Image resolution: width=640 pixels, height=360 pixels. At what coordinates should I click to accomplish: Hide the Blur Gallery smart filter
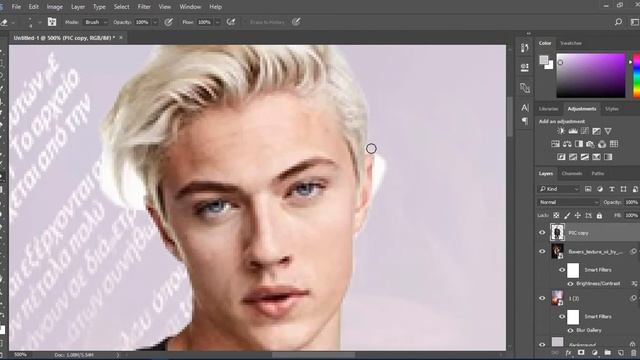tap(570, 330)
